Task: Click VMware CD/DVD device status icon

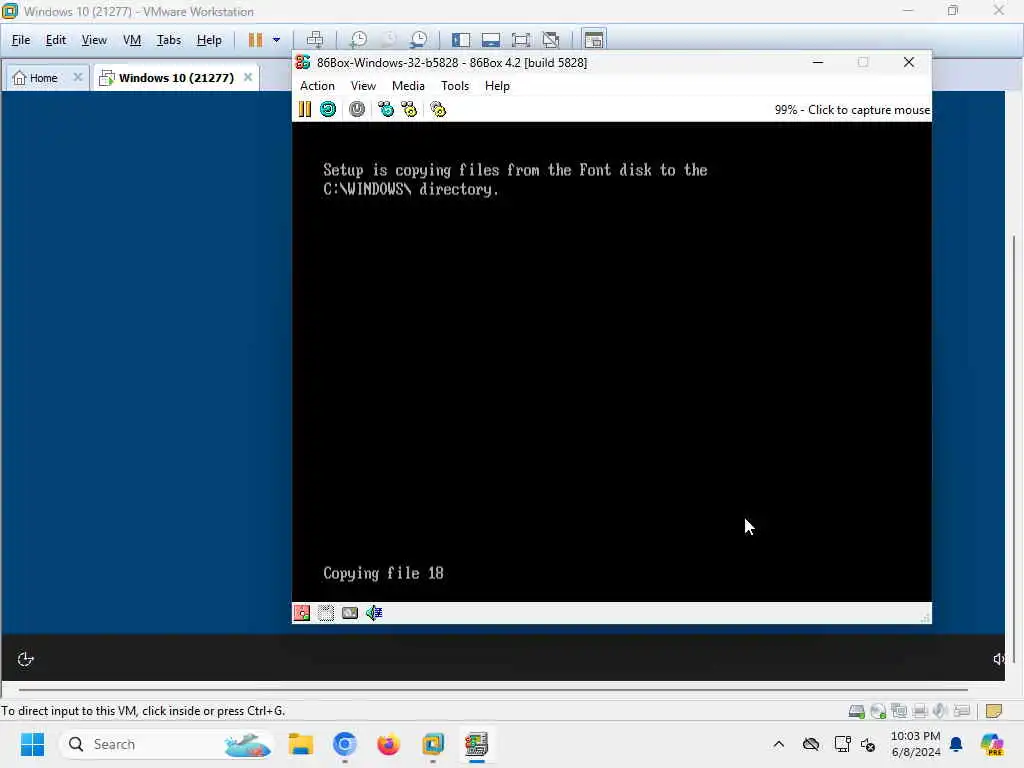Action: tap(878, 711)
